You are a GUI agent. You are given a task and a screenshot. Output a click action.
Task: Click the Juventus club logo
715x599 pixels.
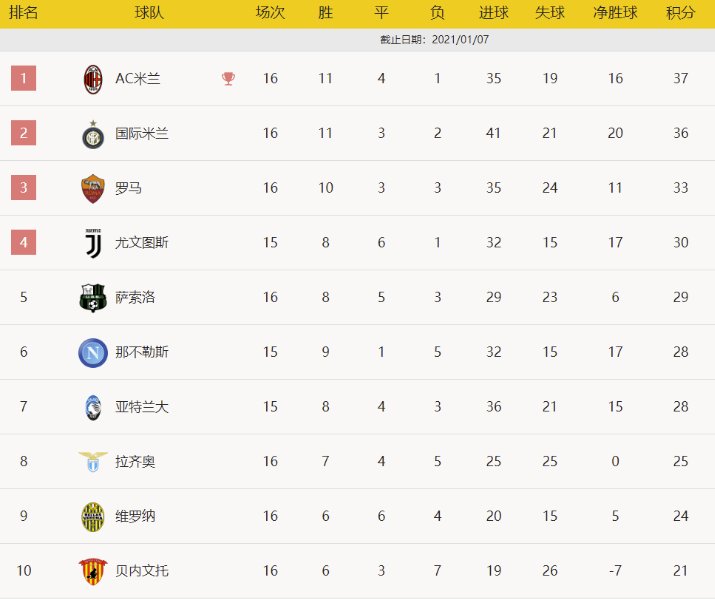(93, 243)
